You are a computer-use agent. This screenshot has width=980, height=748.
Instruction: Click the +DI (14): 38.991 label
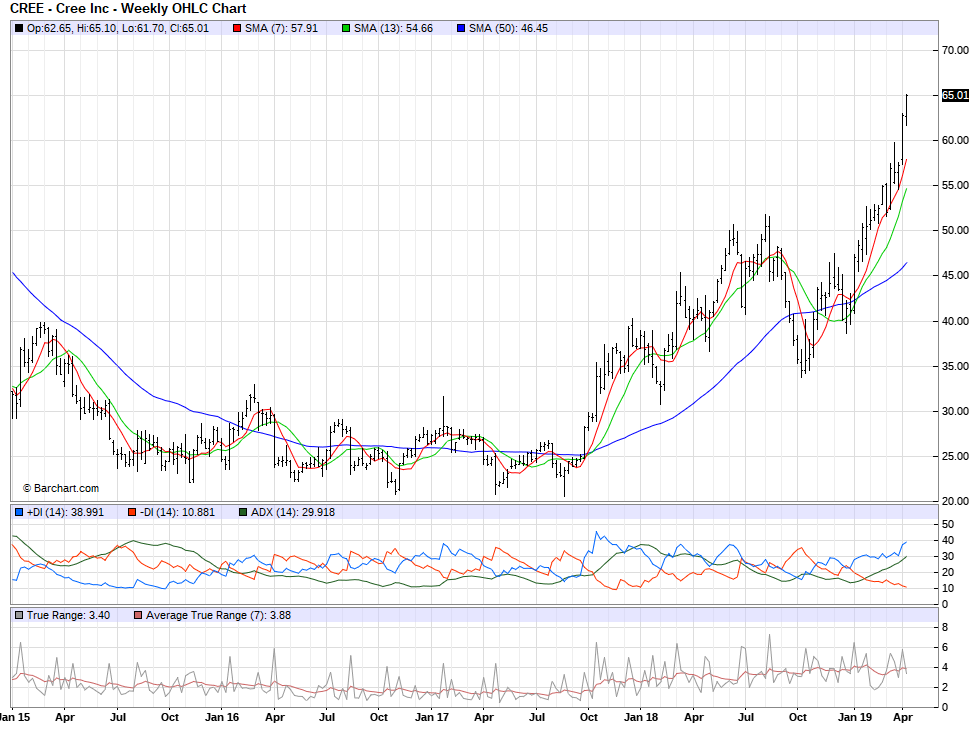(65, 512)
